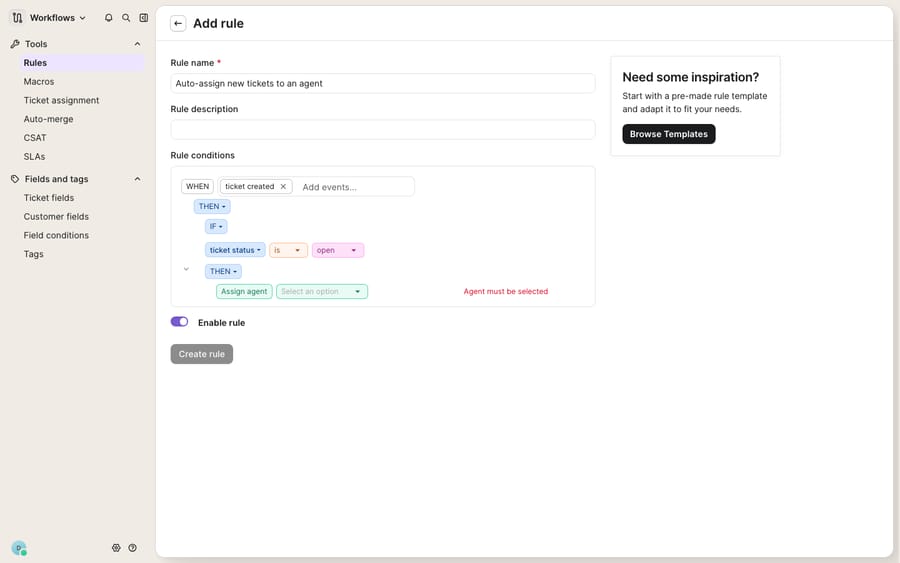Click the 'Agent must be selected' error text

(x=506, y=292)
